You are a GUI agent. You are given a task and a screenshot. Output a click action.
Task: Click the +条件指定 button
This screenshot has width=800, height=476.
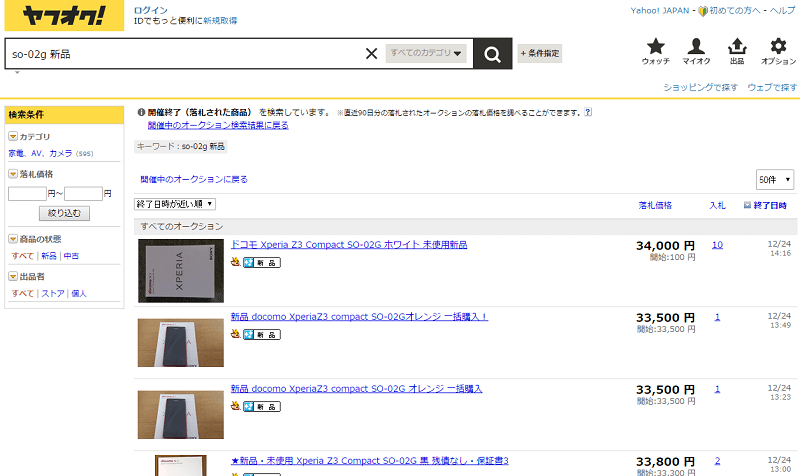point(540,53)
